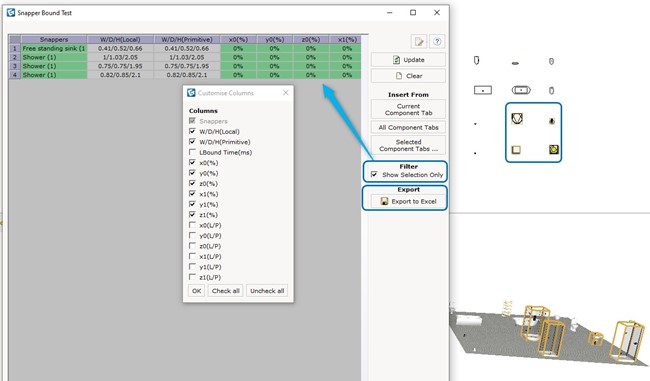The width and height of the screenshot is (650, 381).
Task: Click the Clear button
Action: click(408, 76)
